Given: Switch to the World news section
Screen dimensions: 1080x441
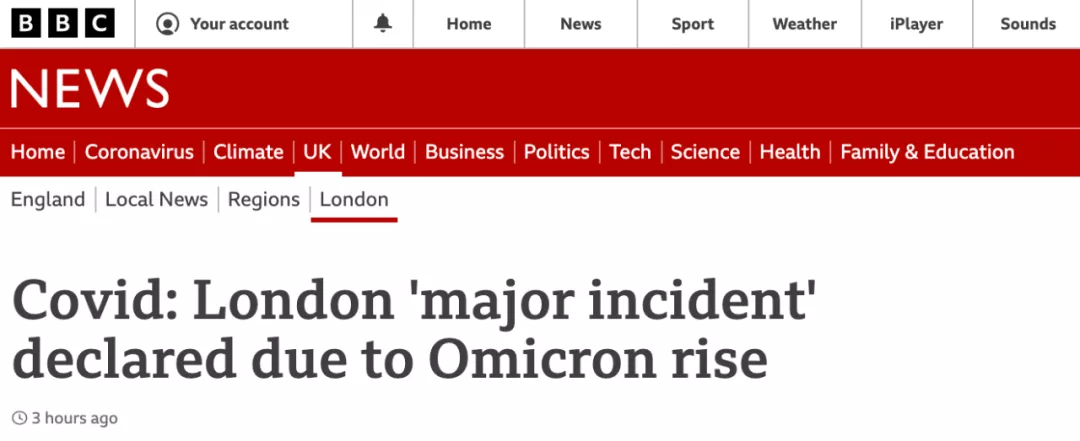Looking at the screenshot, I should (377, 152).
